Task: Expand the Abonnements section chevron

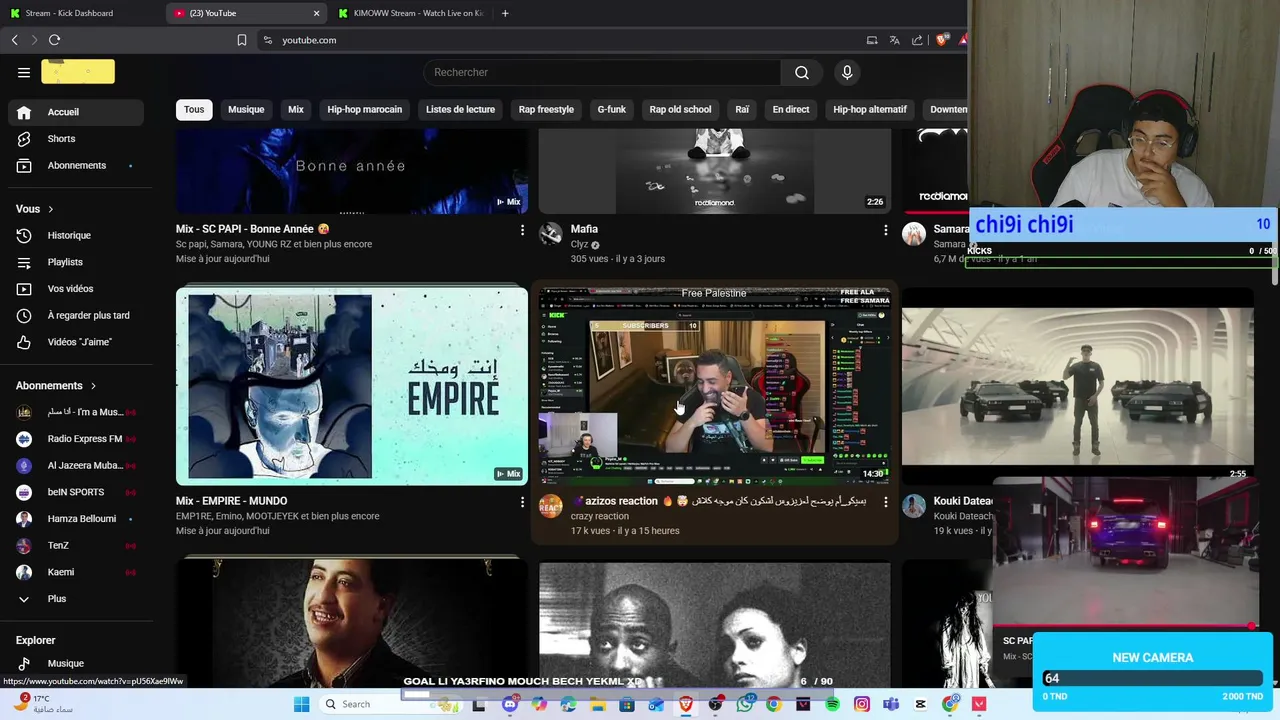Action: click(x=94, y=386)
